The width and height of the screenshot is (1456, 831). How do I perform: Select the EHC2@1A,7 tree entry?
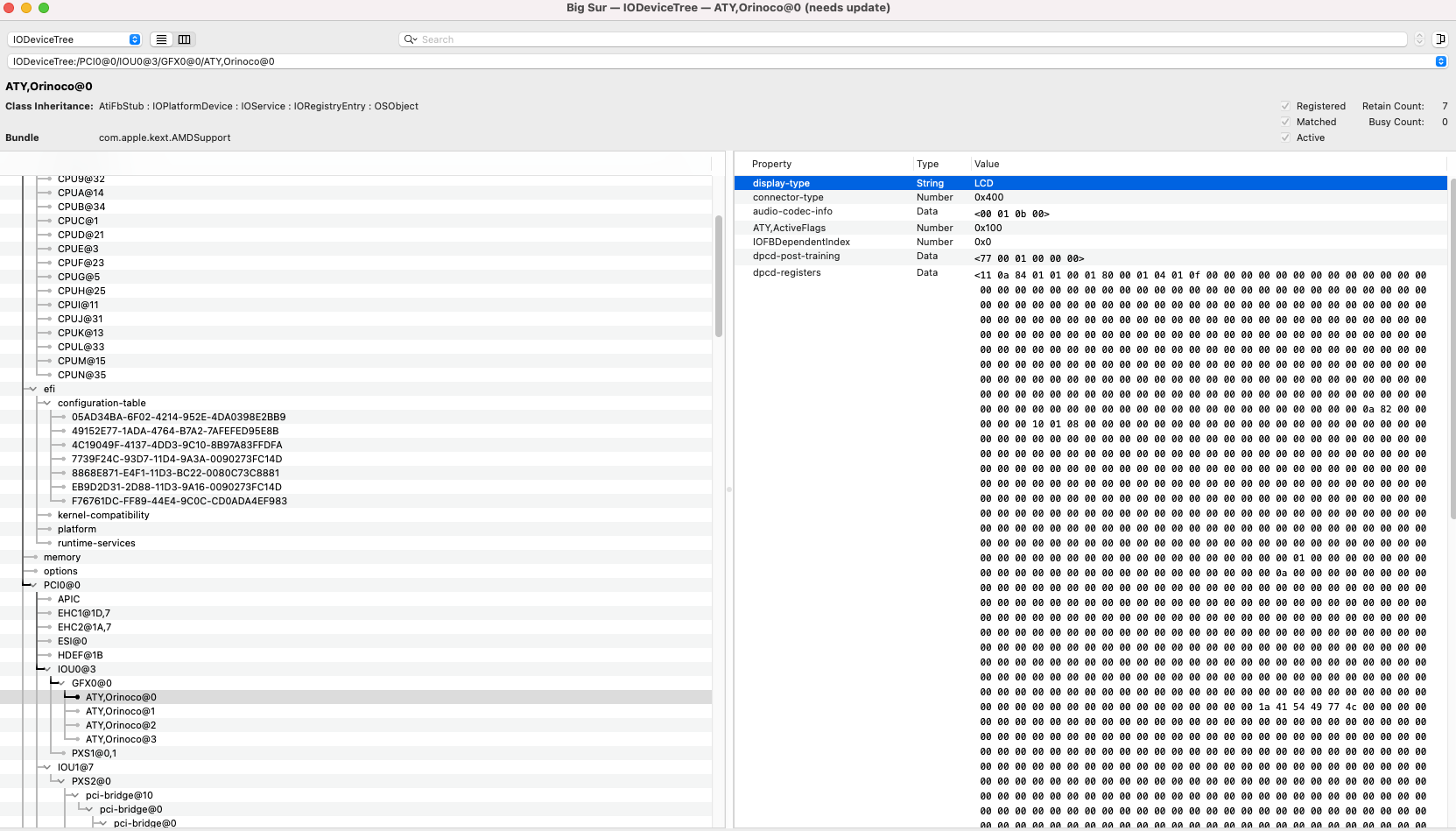click(x=84, y=627)
